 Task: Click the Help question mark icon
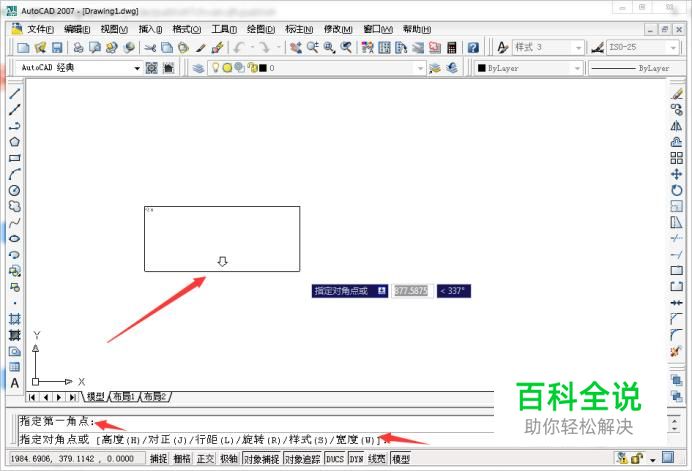point(473,47)
